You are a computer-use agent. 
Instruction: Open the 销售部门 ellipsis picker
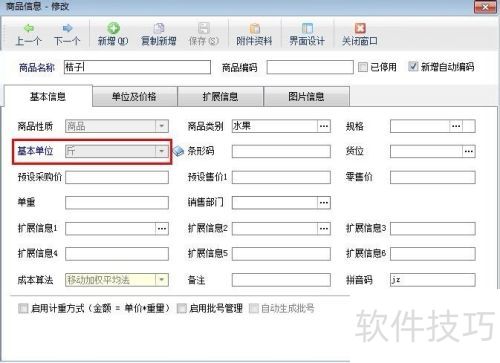tap(324, 203)
